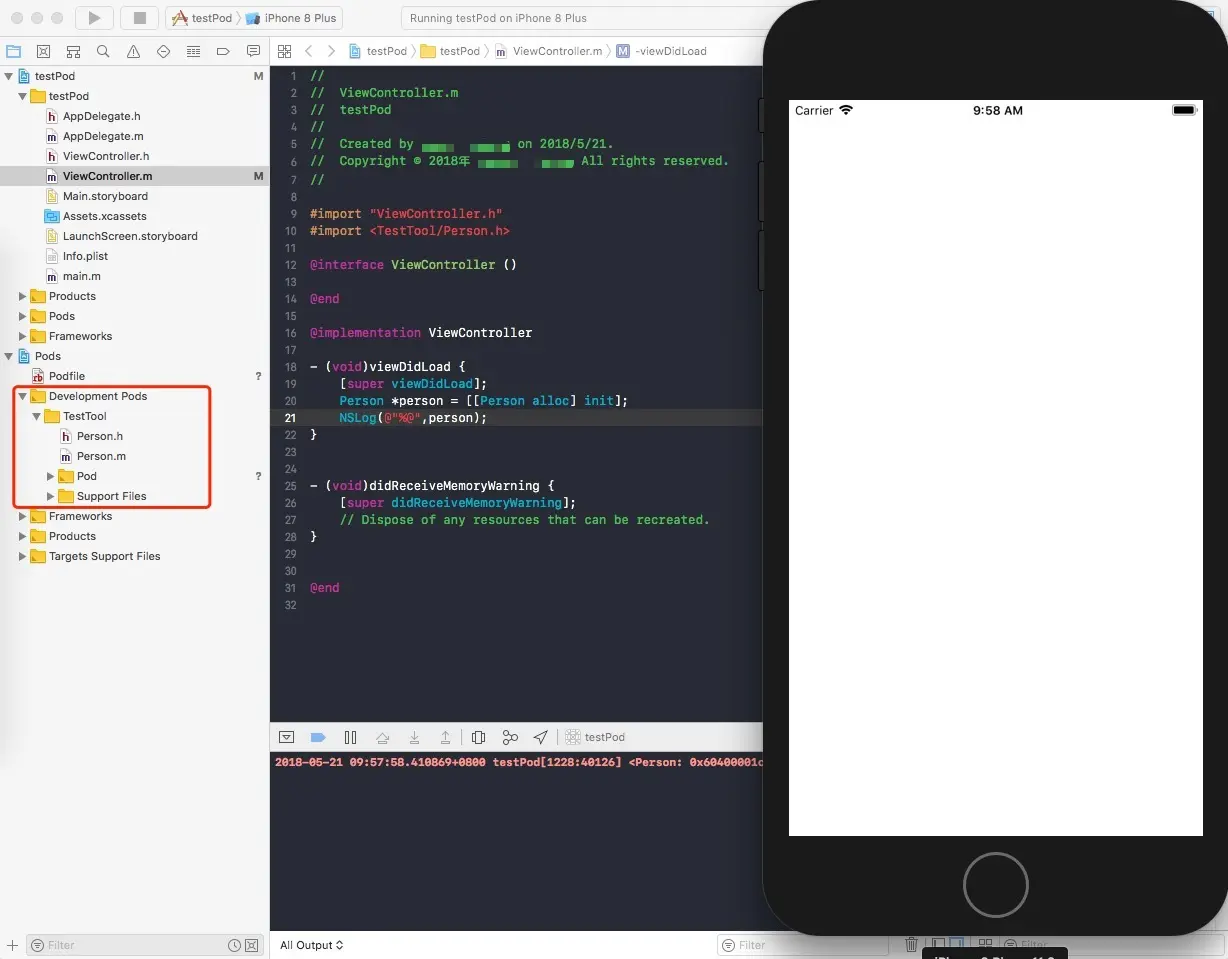Screen dimensions: 1228x959
Task: Show the Debug navigator
Action: pyautogui.click(x=193, y=51)
